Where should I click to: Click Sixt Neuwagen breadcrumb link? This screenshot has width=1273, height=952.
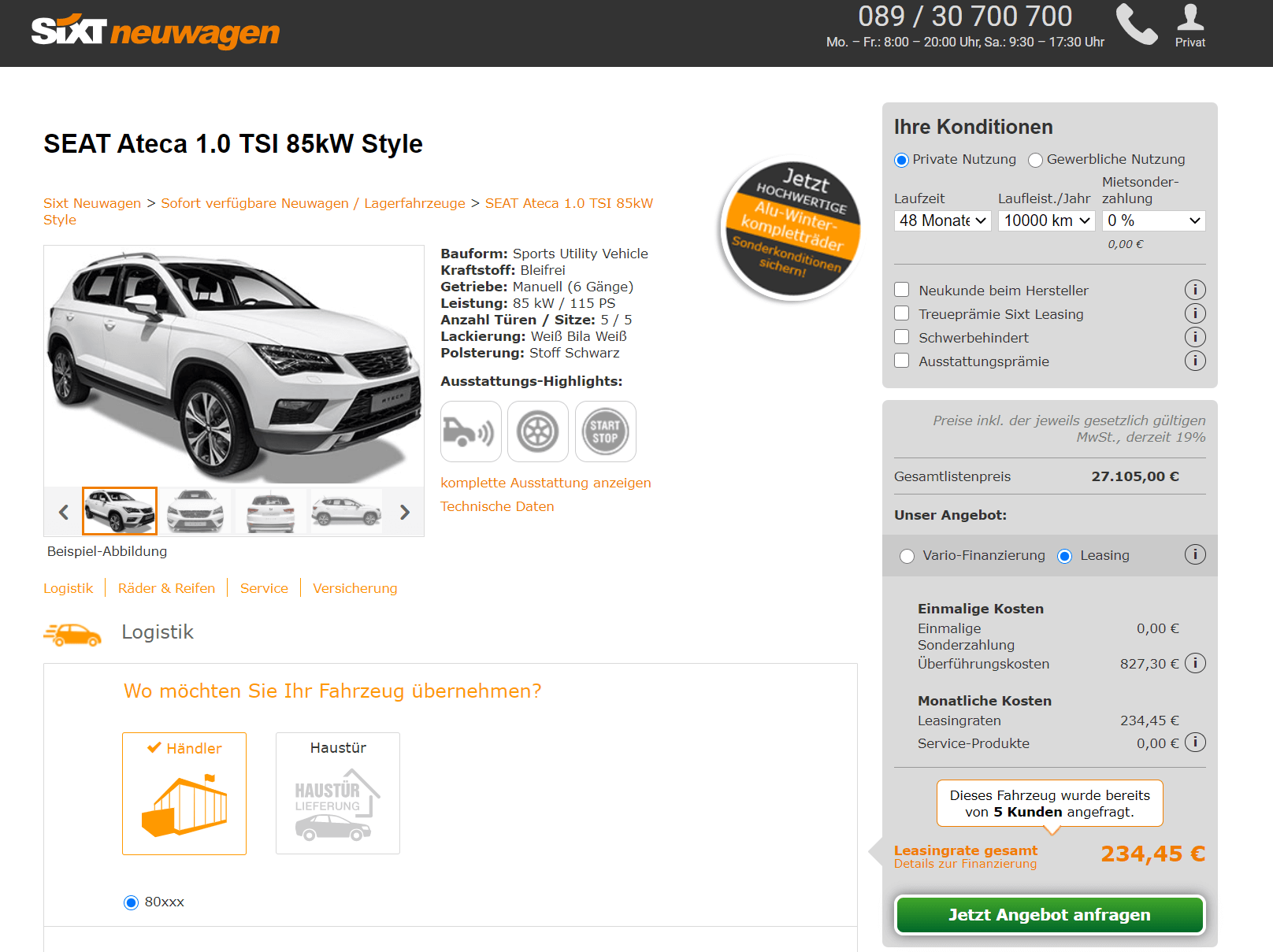[92, 203]
